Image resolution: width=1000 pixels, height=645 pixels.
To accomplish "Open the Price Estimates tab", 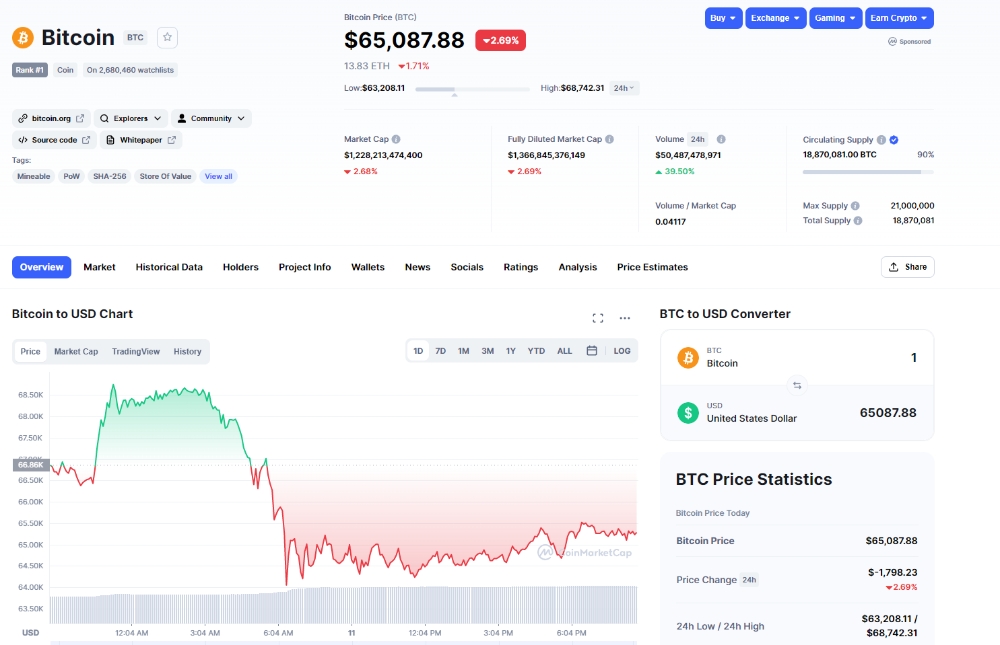I will pyautogui.click(x=652, y=267).
